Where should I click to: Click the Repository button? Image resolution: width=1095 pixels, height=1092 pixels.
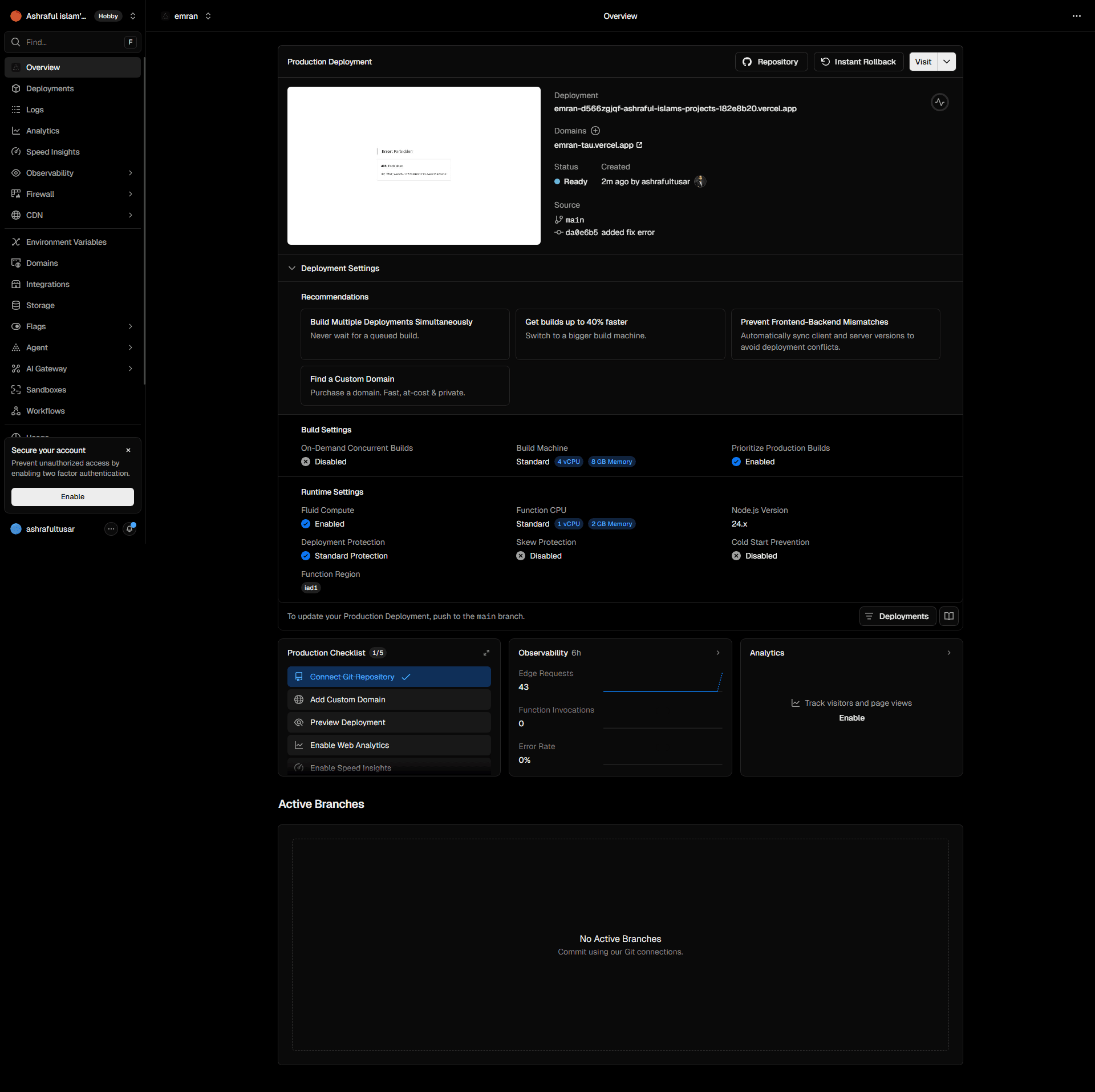pos(771,62)
